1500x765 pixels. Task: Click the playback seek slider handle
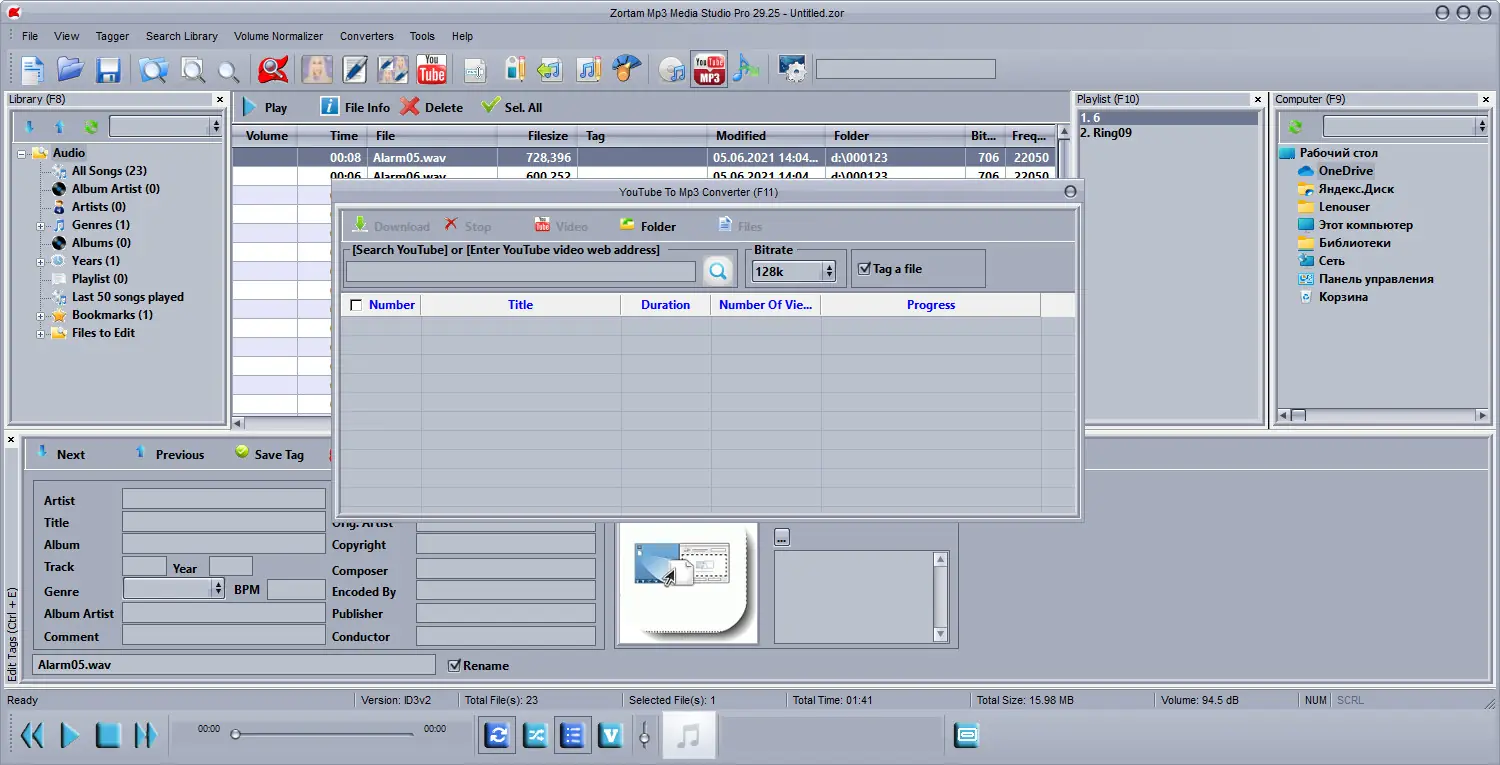[235, 735]
